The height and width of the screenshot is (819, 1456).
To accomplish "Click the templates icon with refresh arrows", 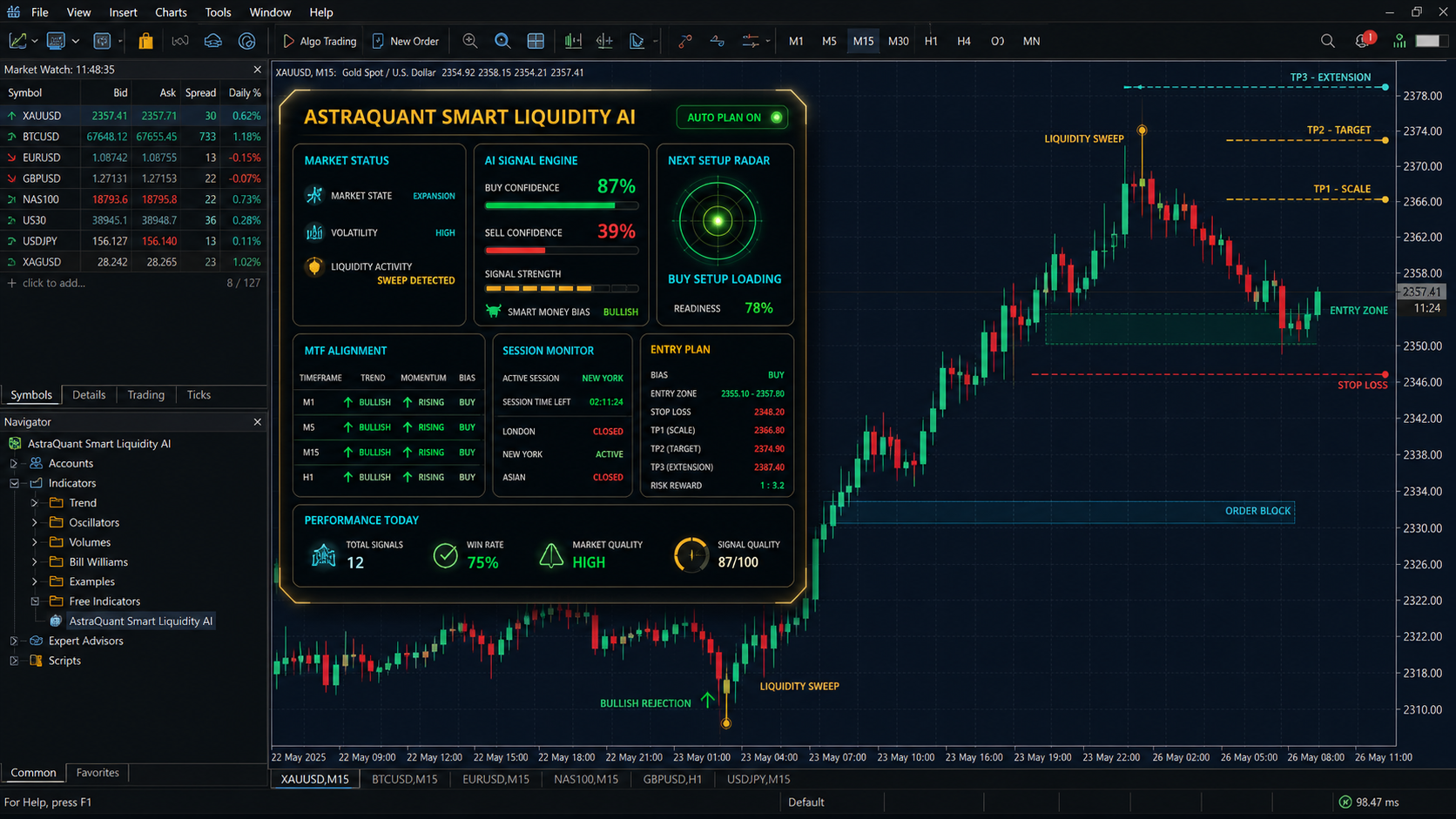I will [102, 41].
